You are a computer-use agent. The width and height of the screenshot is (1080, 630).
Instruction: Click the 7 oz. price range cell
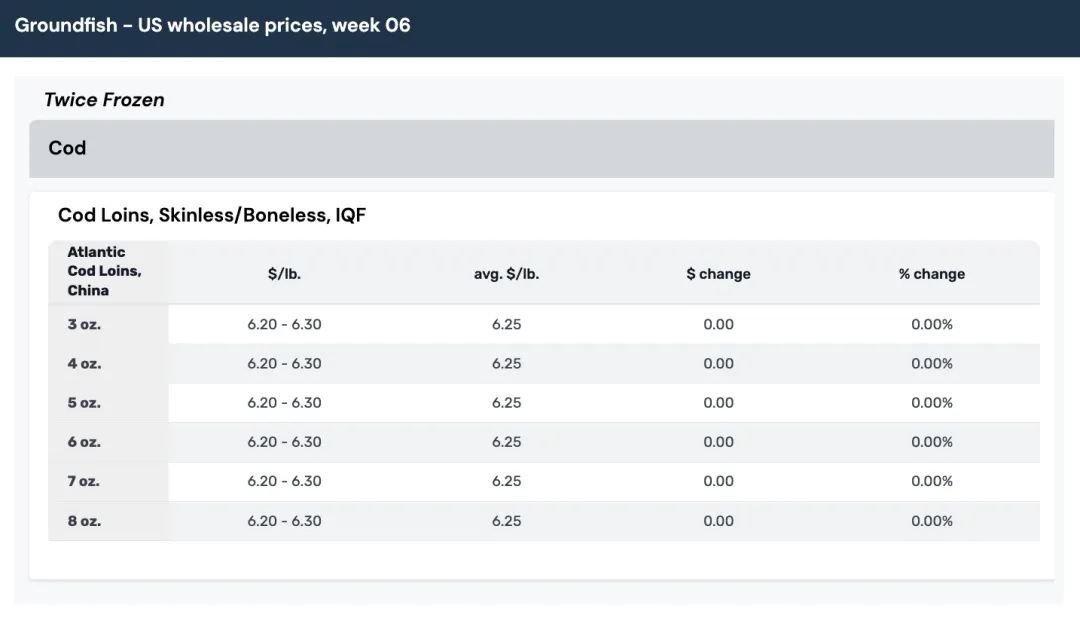pyautogui.click(x=284, y=481)
